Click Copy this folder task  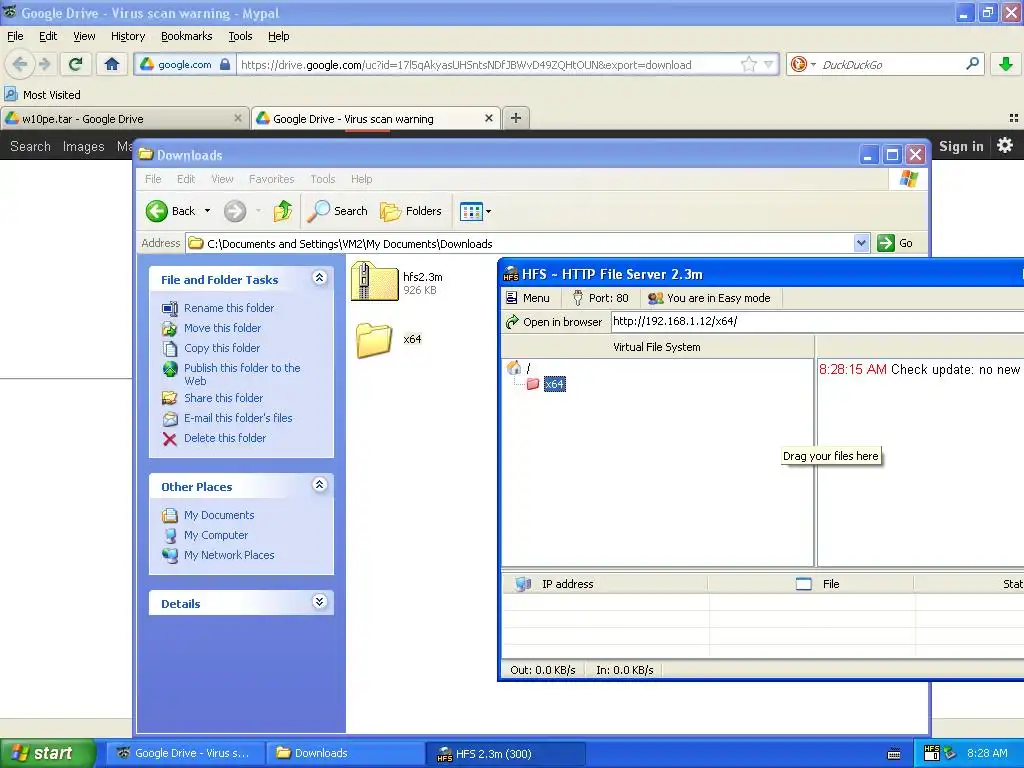click(222, 348)
